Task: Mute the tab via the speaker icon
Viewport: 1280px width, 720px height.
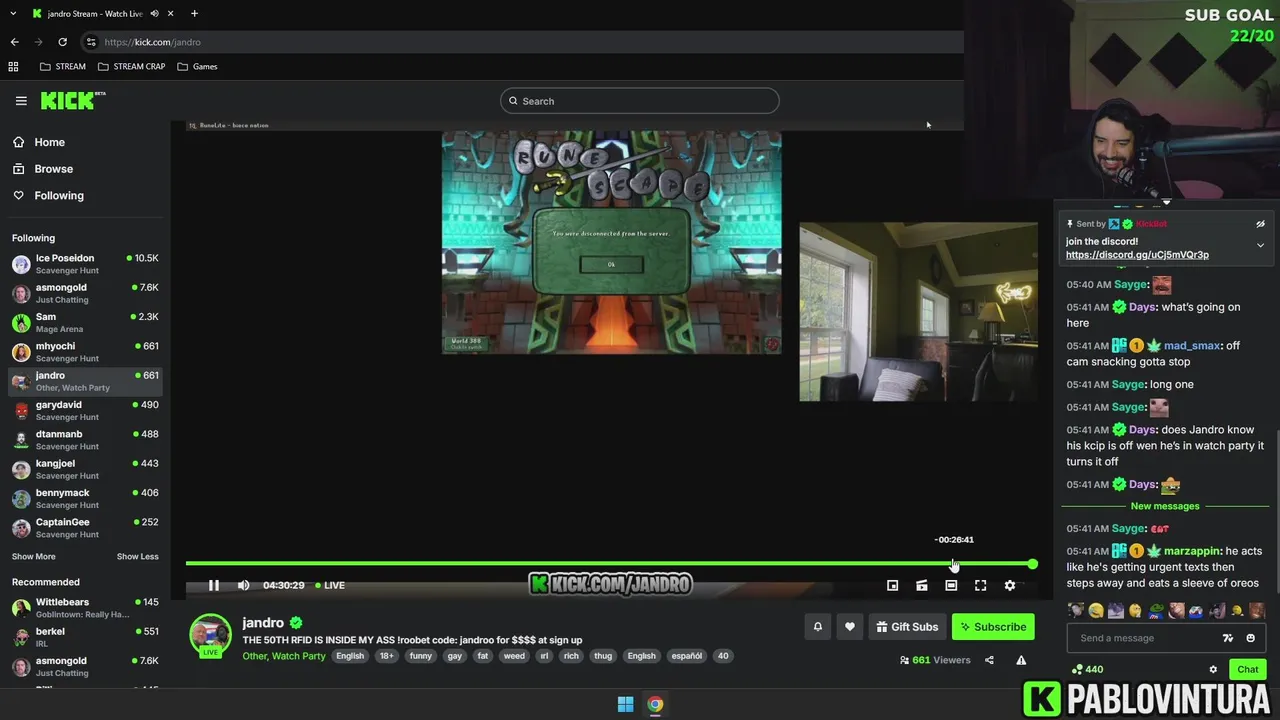Action: (x=154, y=13)
